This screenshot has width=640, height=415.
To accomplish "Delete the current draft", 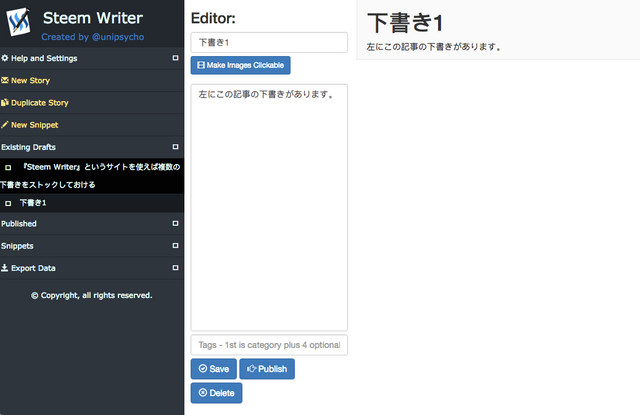I will pos(216,393).
